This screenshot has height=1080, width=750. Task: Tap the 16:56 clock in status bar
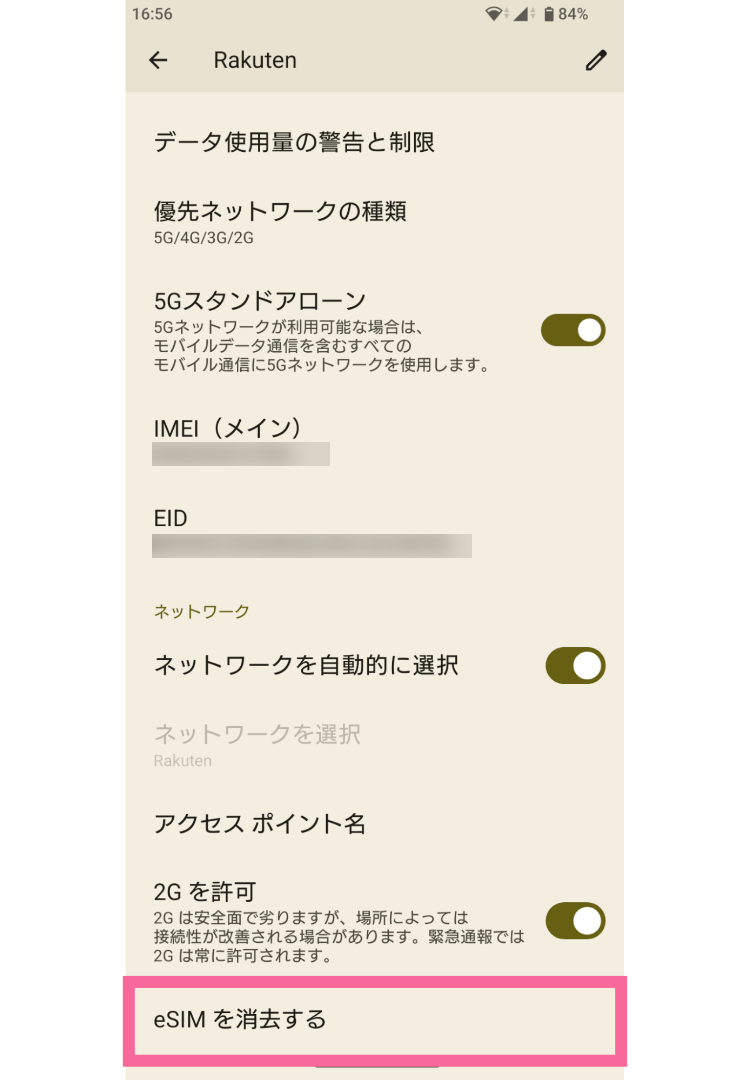coord(152,14)
